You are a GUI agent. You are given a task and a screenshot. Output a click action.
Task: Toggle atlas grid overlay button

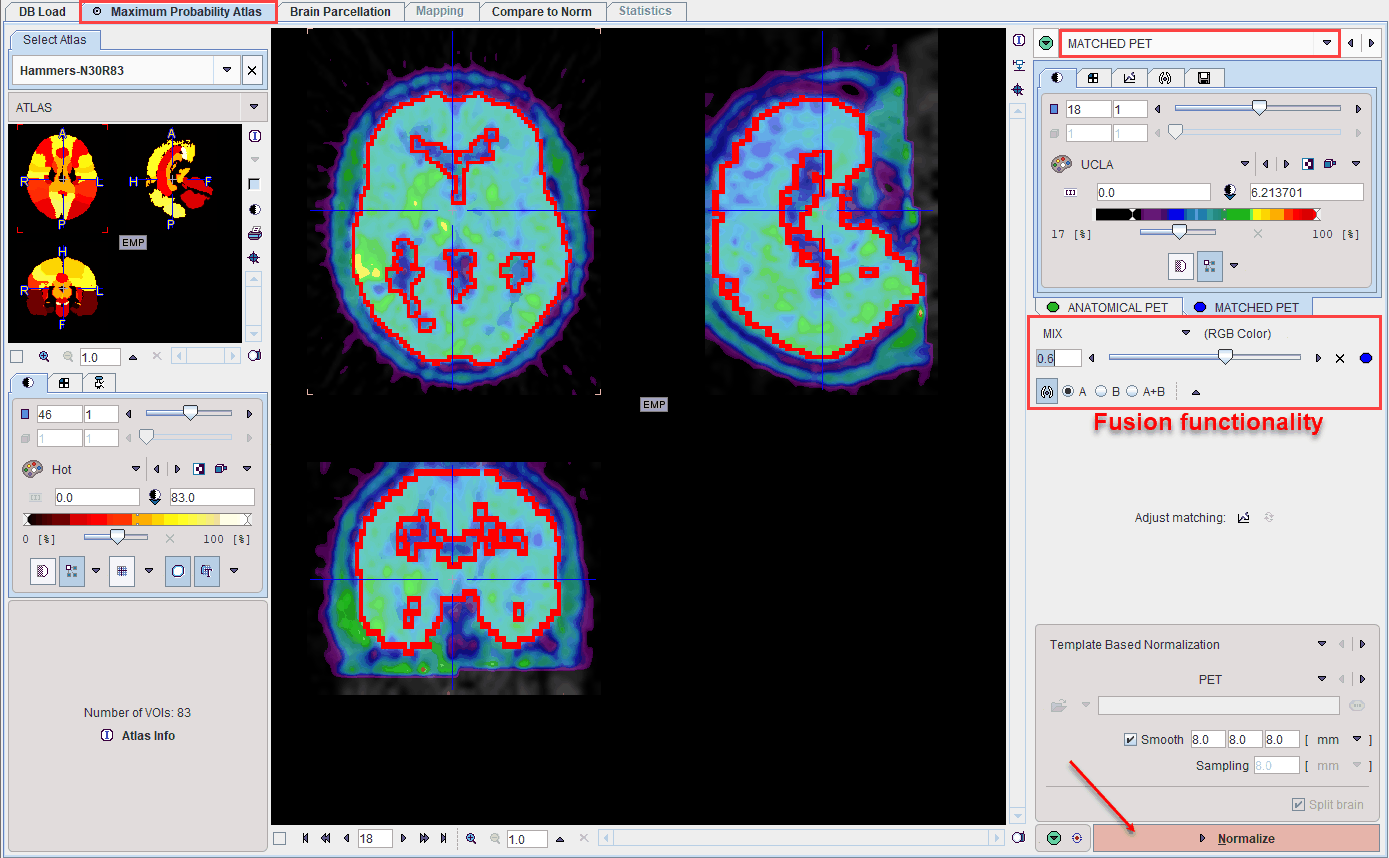click(x=122, y=571)
